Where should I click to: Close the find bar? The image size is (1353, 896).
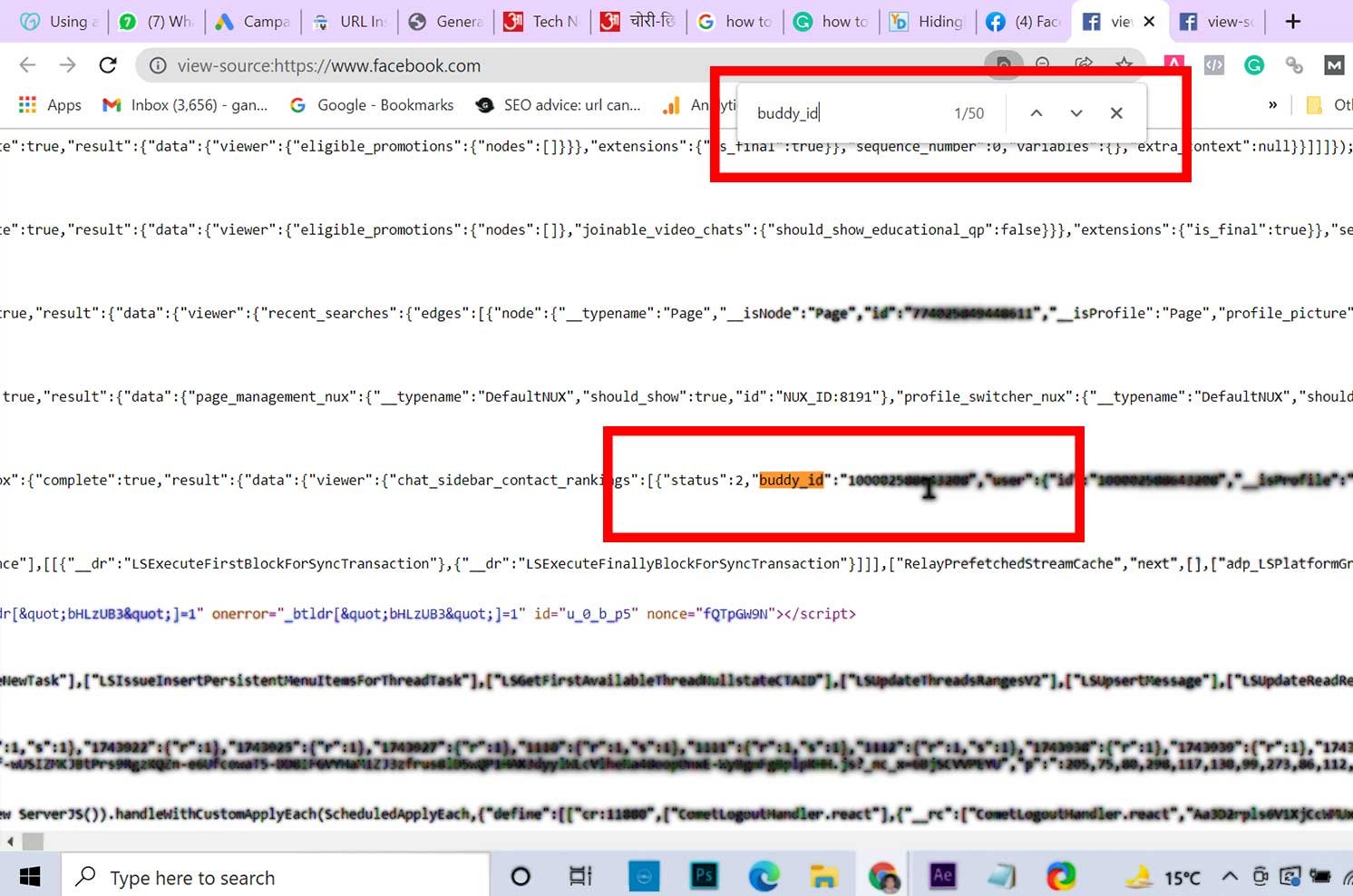1116,113
